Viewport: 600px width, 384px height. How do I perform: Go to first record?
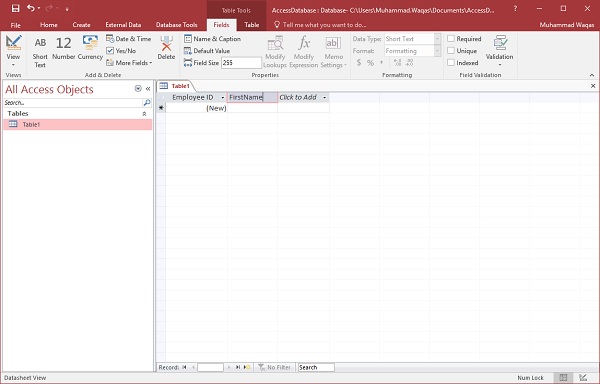(x=184, y=367)
